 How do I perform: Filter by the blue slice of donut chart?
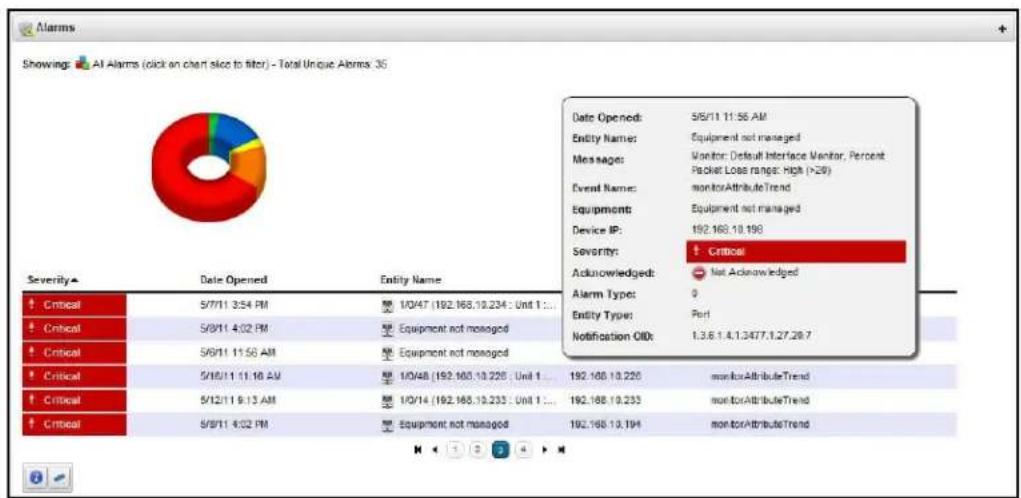click(x=233, y=133)
